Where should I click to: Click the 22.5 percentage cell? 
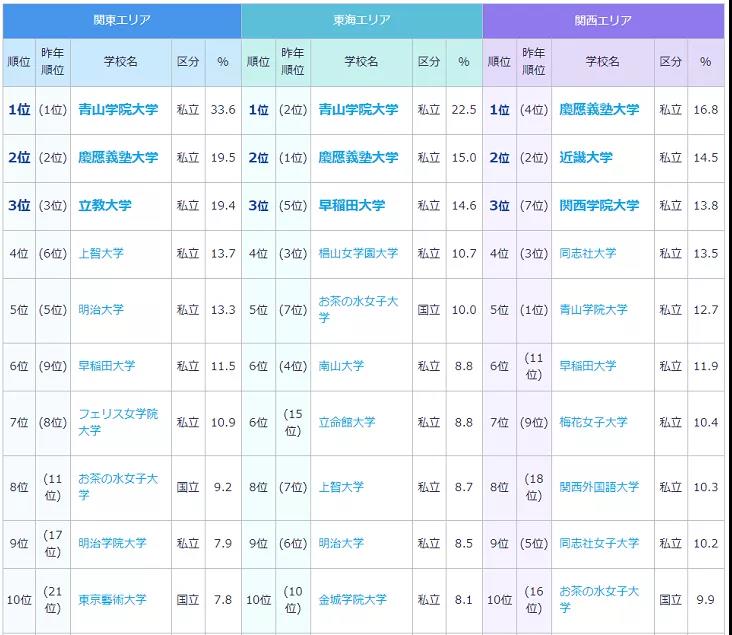(464, 110)
